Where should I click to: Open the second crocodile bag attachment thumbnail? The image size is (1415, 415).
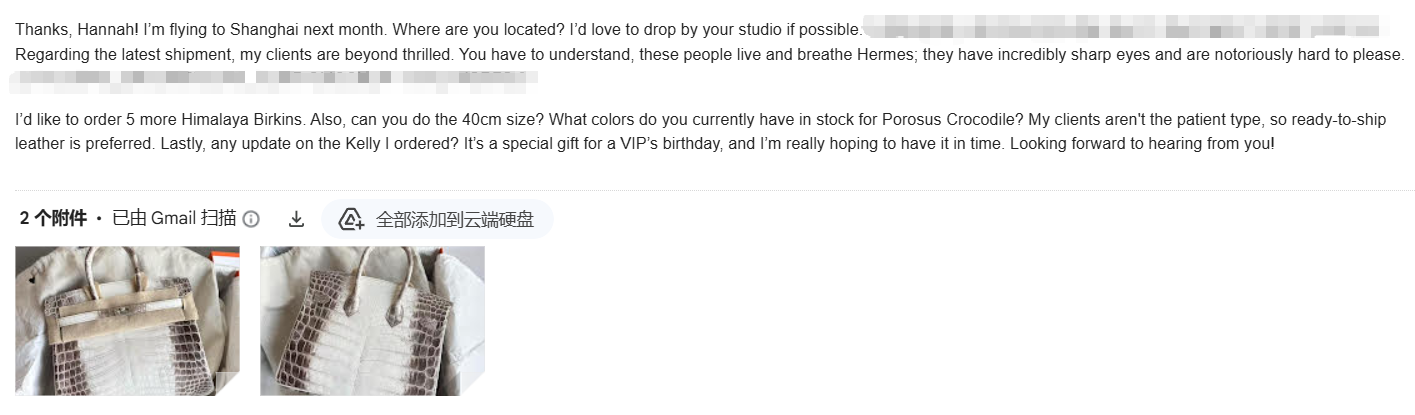(x=372, y=321)
